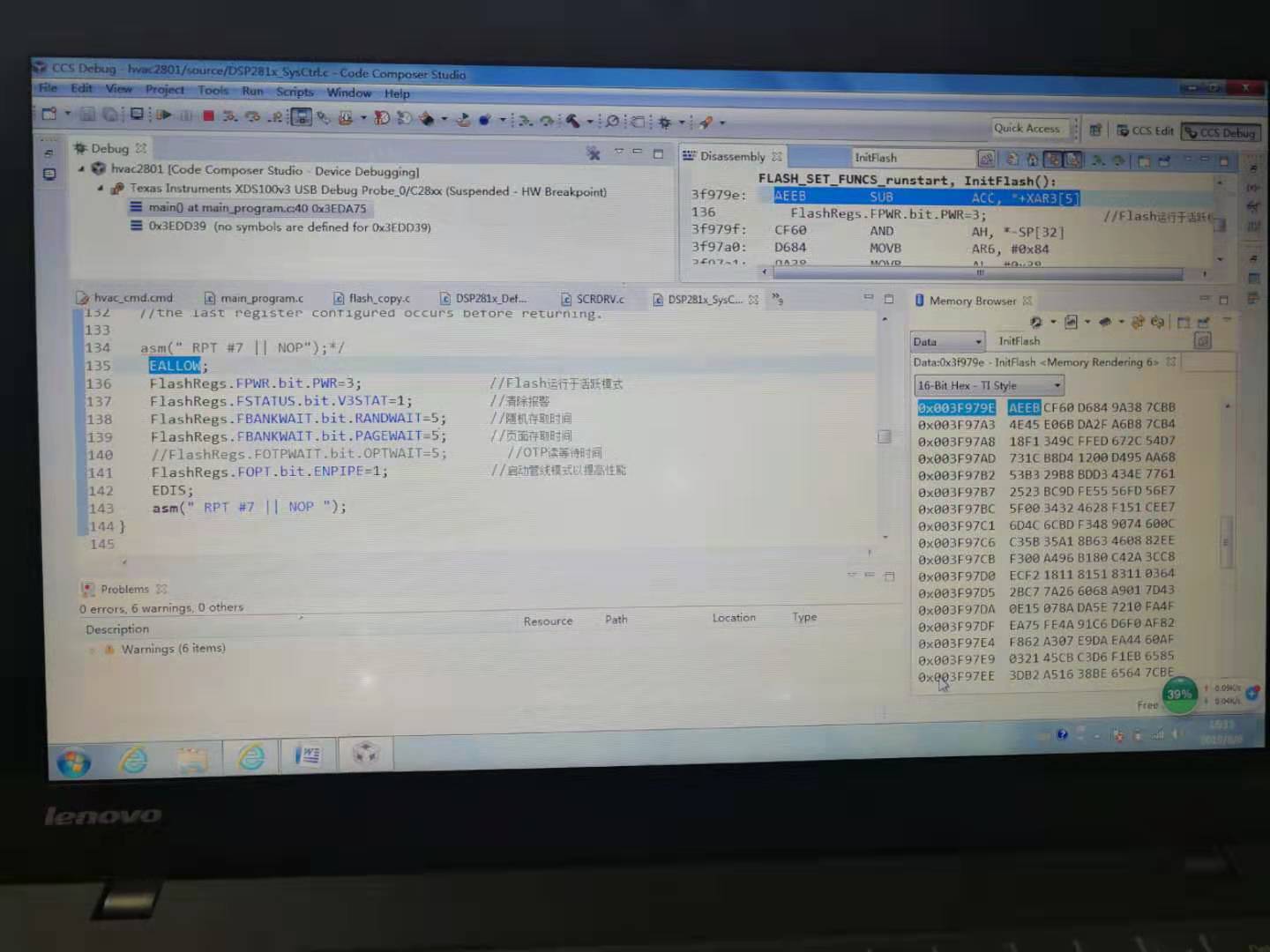
Task: Switch to the SCRDRV.c editor tab
Action: coord(593,299)
